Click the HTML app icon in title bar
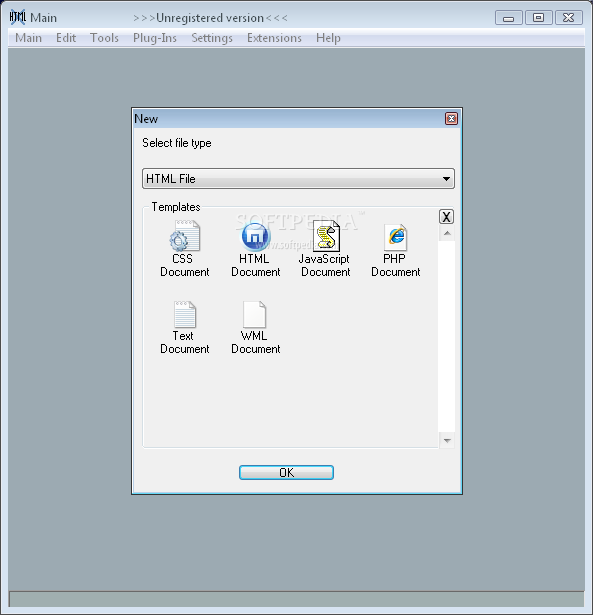Screen dimensions: 593x615 [18, 17]
